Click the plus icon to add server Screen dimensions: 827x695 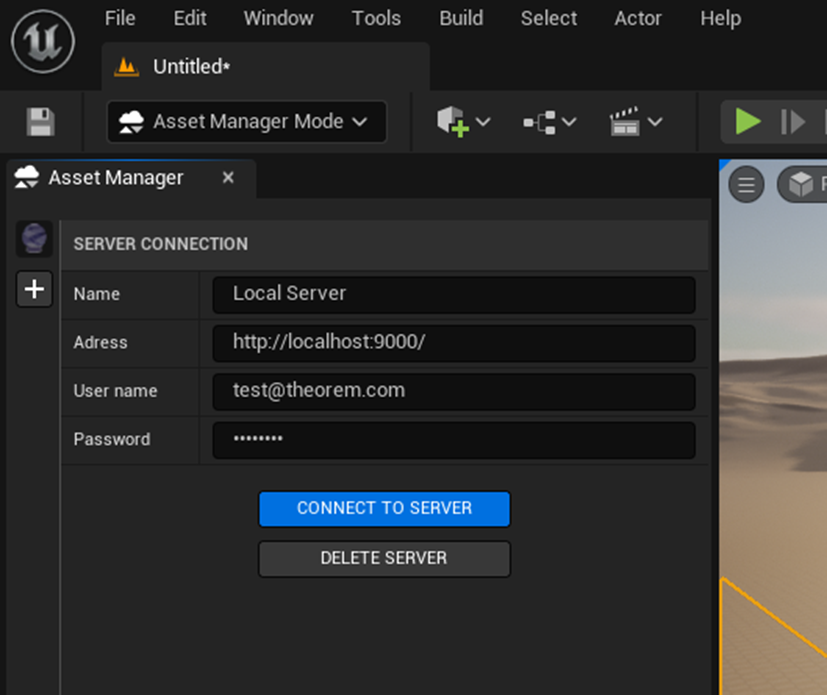tap(34, 290)
